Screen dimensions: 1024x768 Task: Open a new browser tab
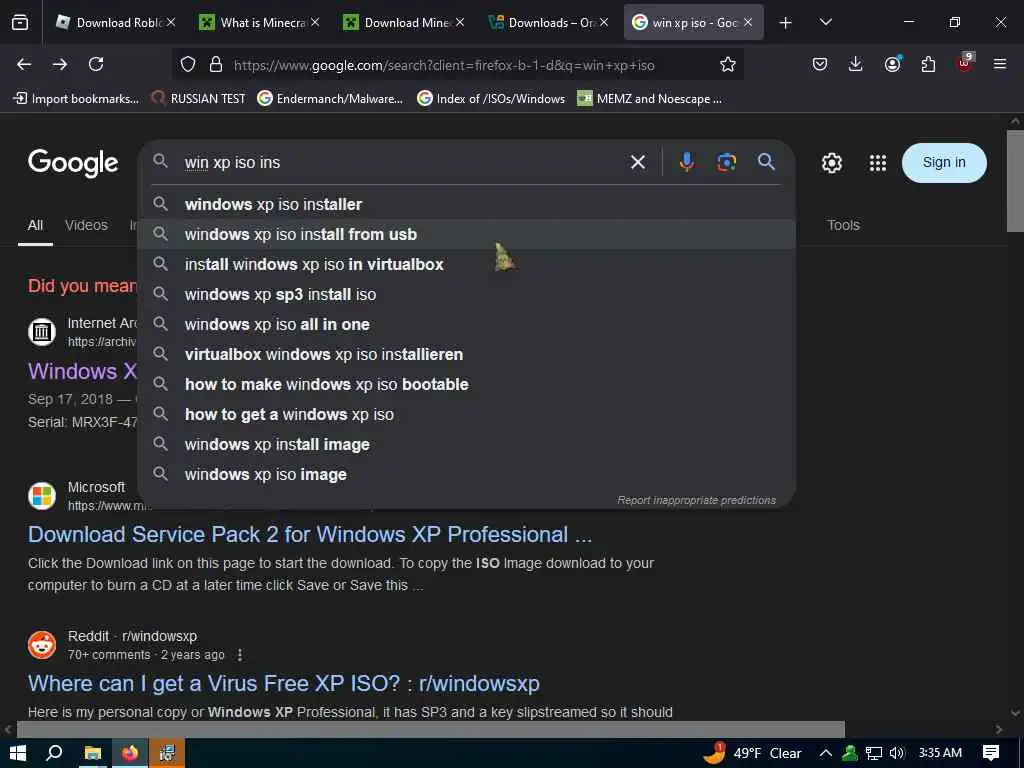(x=786, y=23)
